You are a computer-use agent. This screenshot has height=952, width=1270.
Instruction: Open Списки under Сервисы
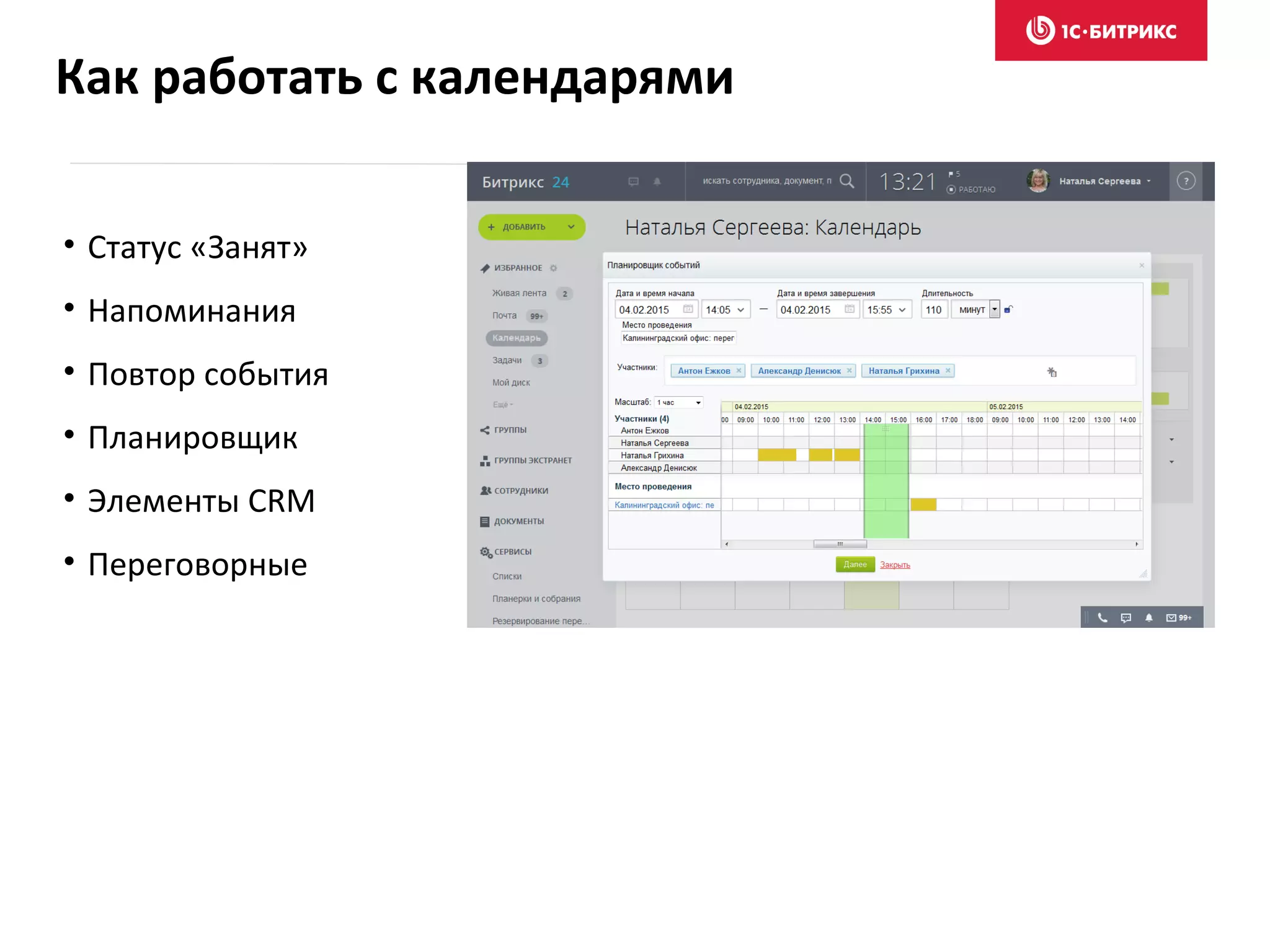pyautogui.click(x=507, y=576)
